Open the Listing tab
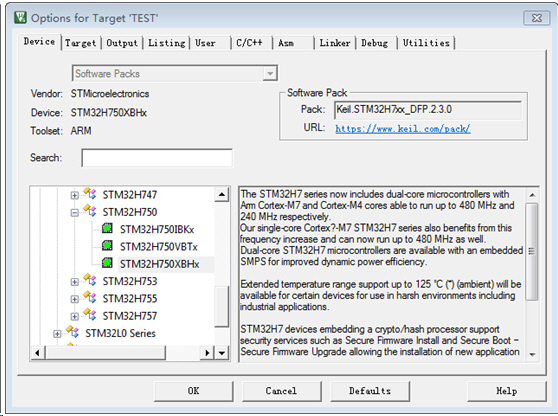 167,43
